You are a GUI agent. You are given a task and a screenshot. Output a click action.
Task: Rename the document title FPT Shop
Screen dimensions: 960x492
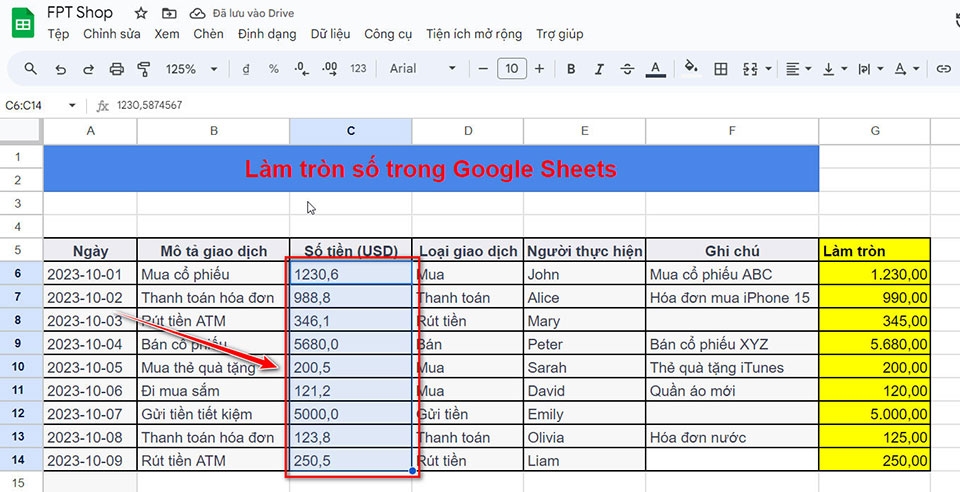[80, 13]
